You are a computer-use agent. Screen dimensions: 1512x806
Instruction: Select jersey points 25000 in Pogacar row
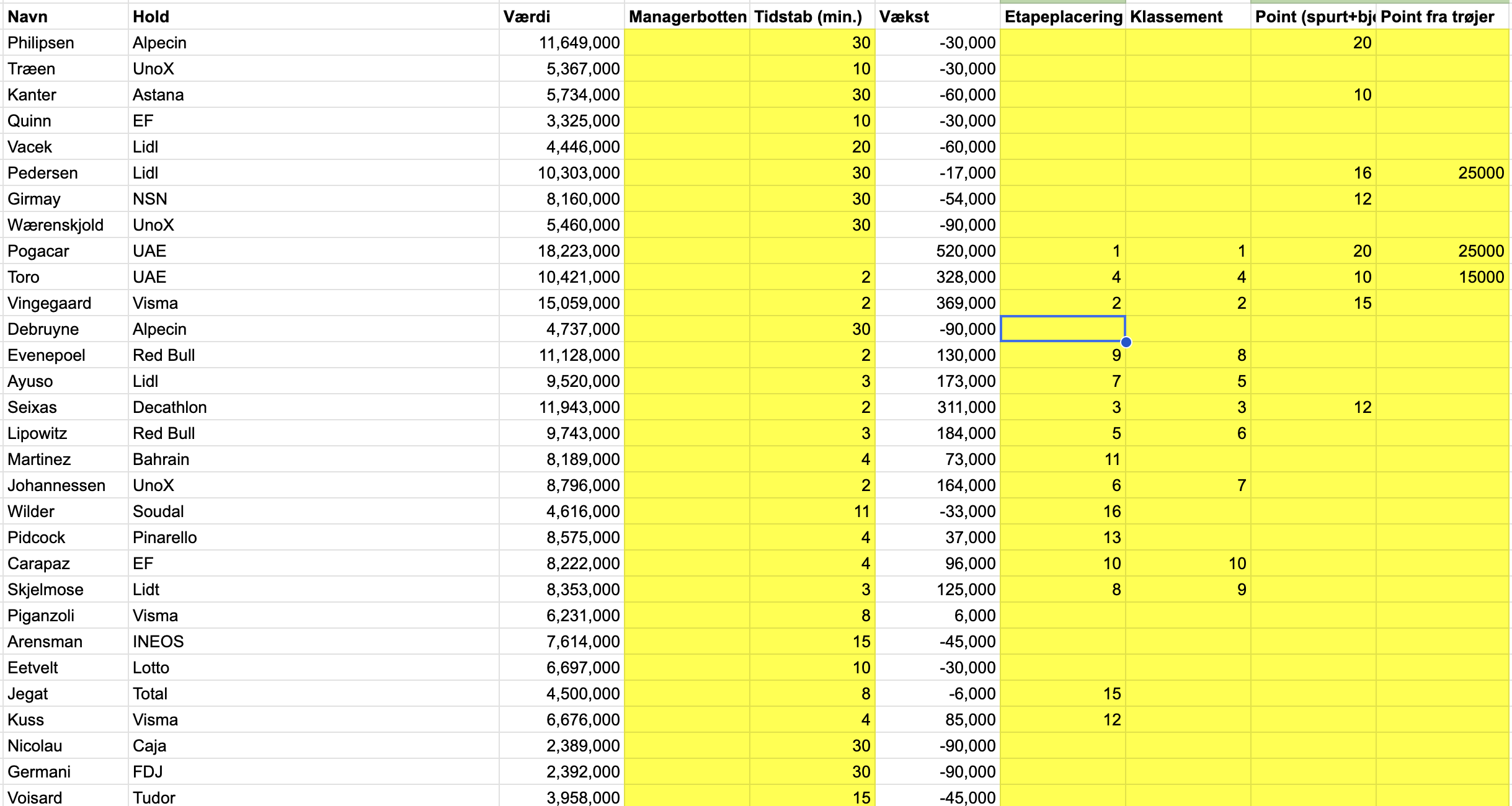tap(1443, 251)
